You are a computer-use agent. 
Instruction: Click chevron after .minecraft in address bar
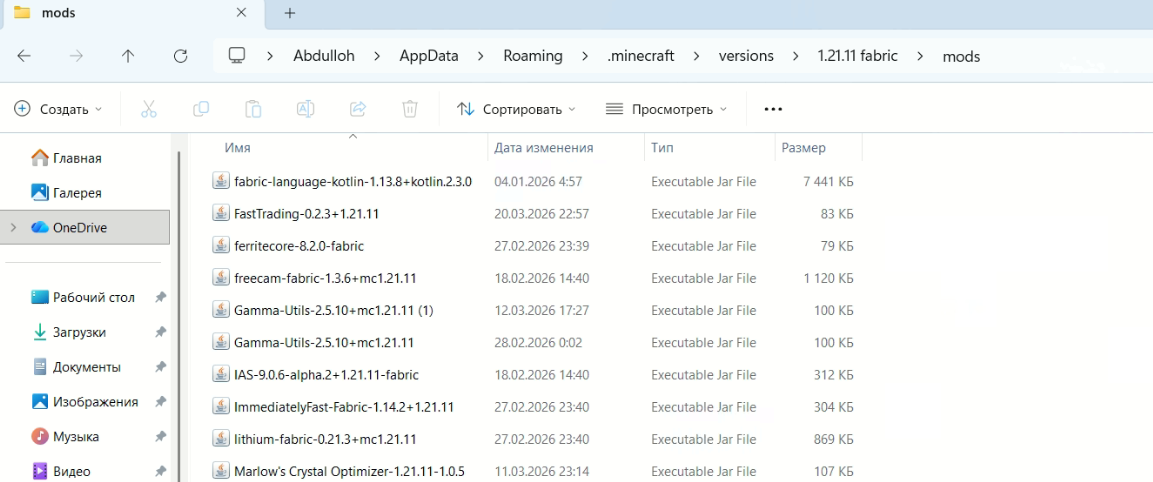pos(696,56)
